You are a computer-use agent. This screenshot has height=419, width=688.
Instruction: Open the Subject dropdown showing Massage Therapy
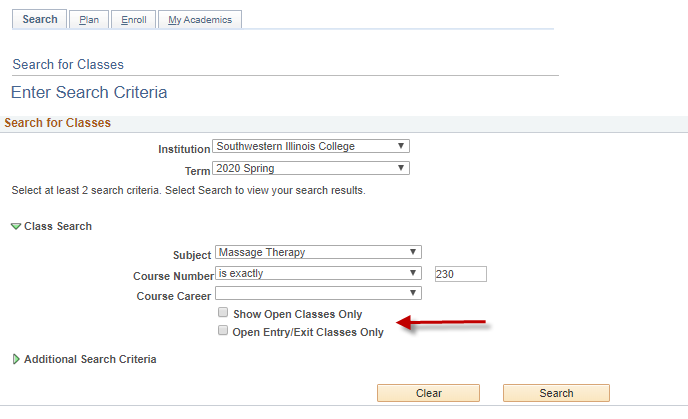coord(318,253)
